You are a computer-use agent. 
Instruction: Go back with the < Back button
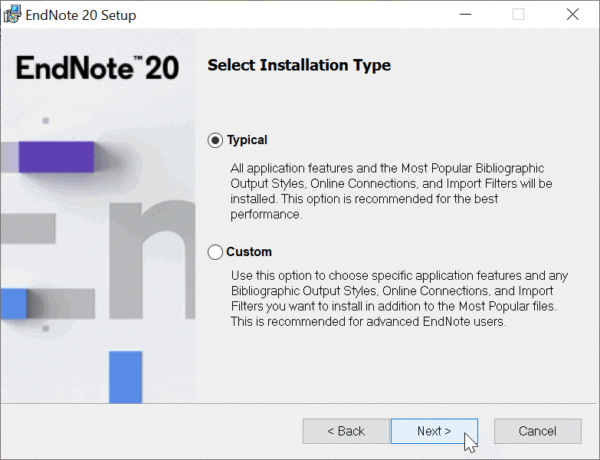(346, 431)
